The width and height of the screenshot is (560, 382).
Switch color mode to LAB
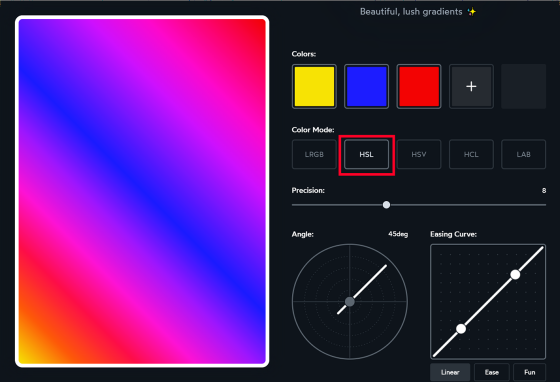(524, 154)
